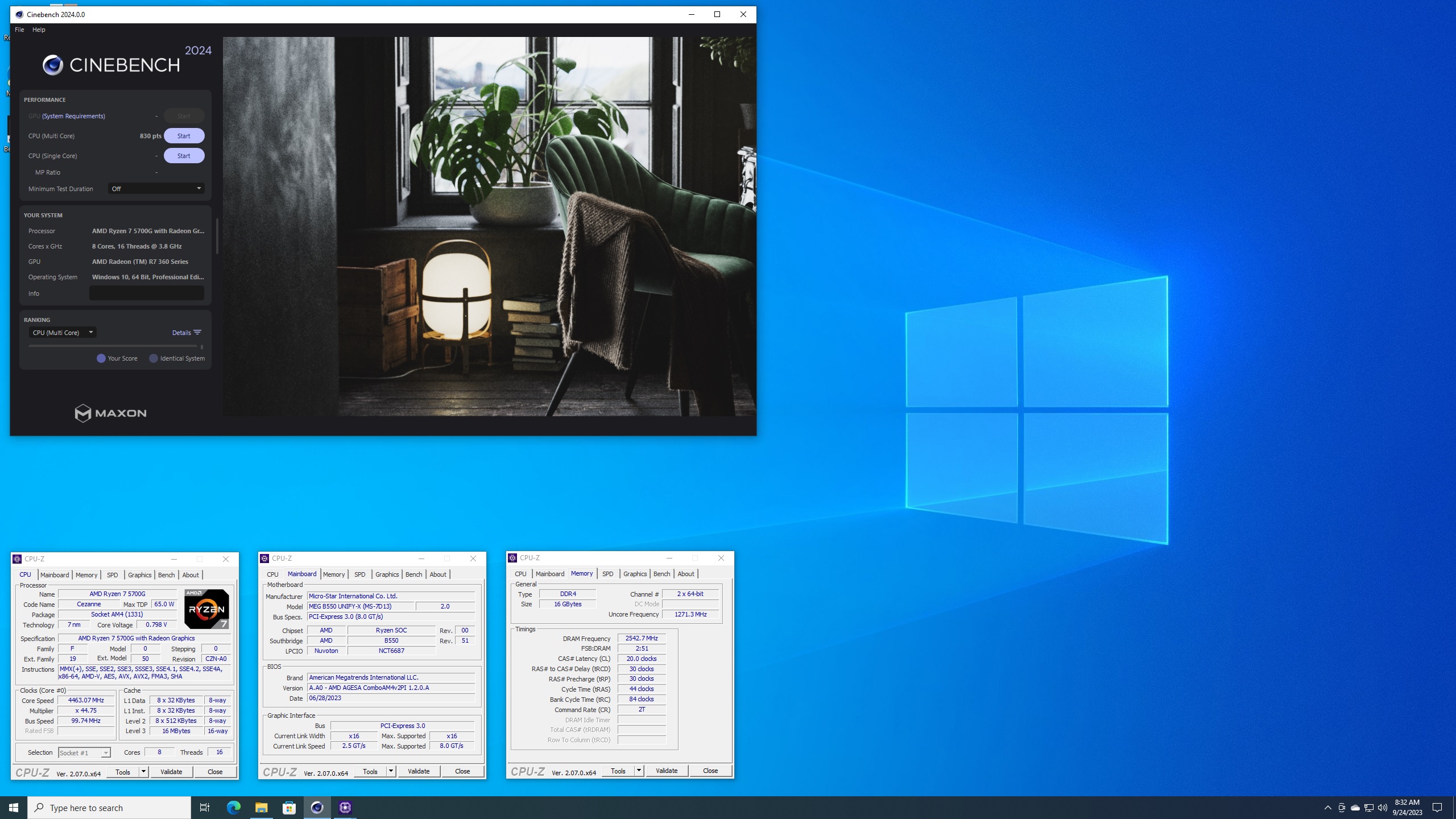Open Task View from the taskbar
1456x819 pixels.
pos(205,808)
